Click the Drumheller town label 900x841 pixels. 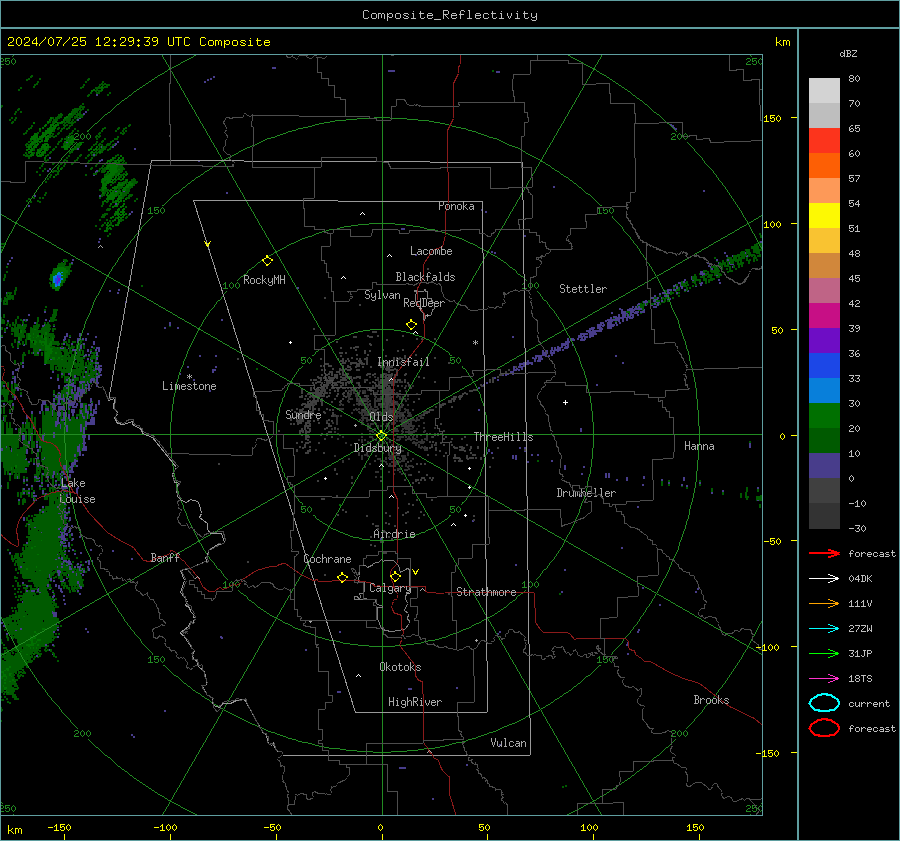(586, 493)
